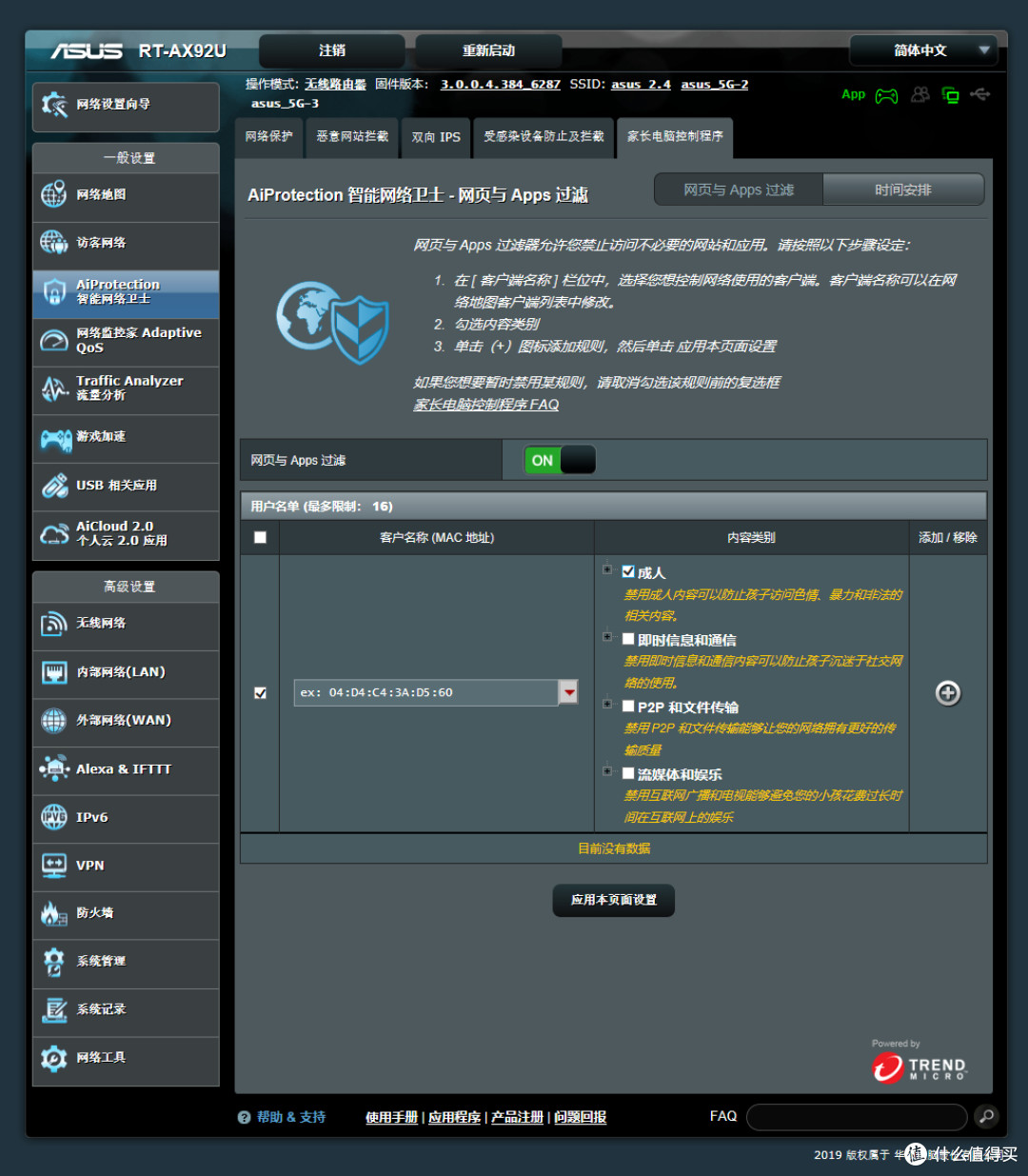Open the 系统管理 gear icon
Screen dimensions: 1028x1176
click(53, 962)
